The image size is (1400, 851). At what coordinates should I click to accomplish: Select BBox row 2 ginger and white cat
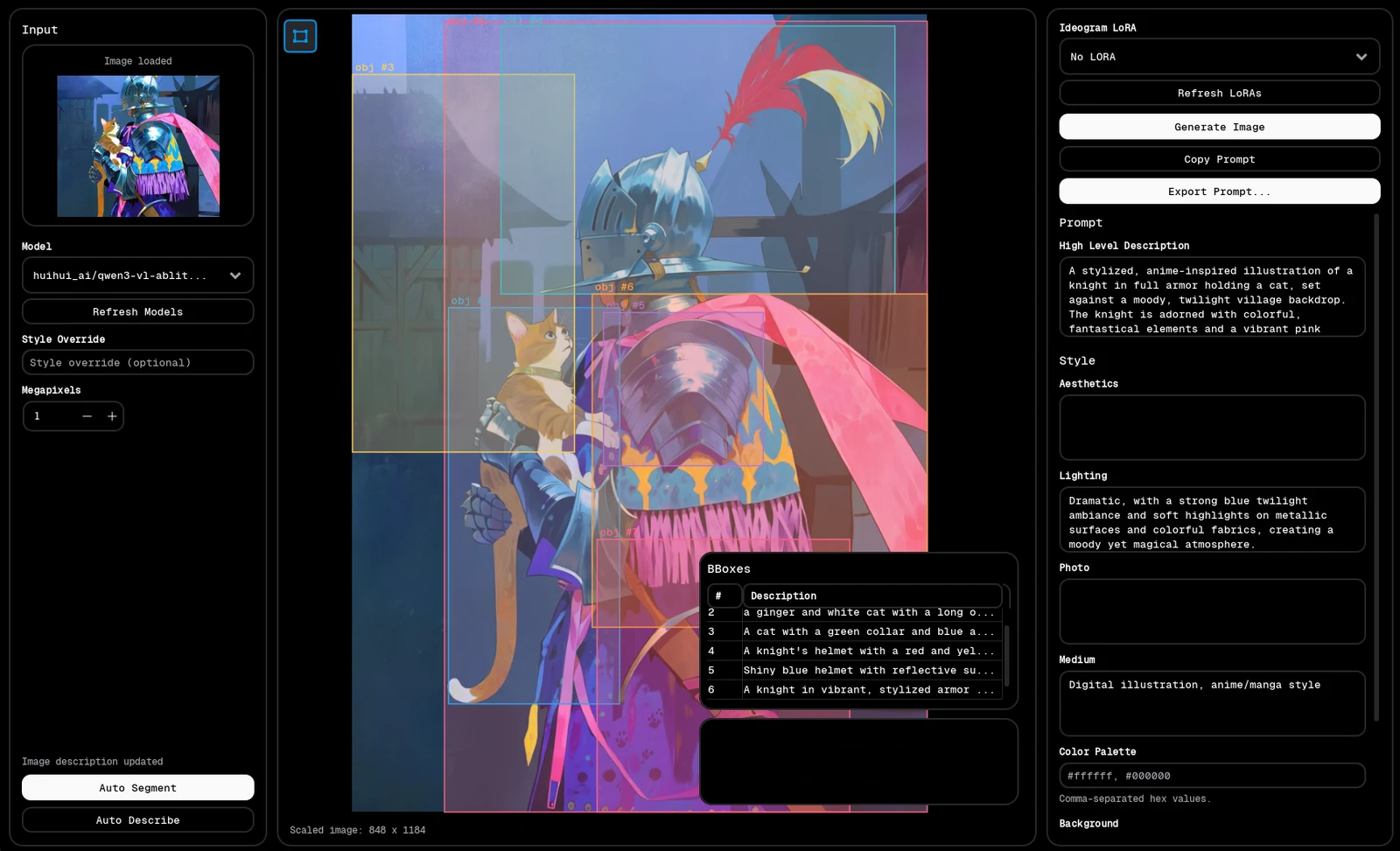(x=853, y=613)
